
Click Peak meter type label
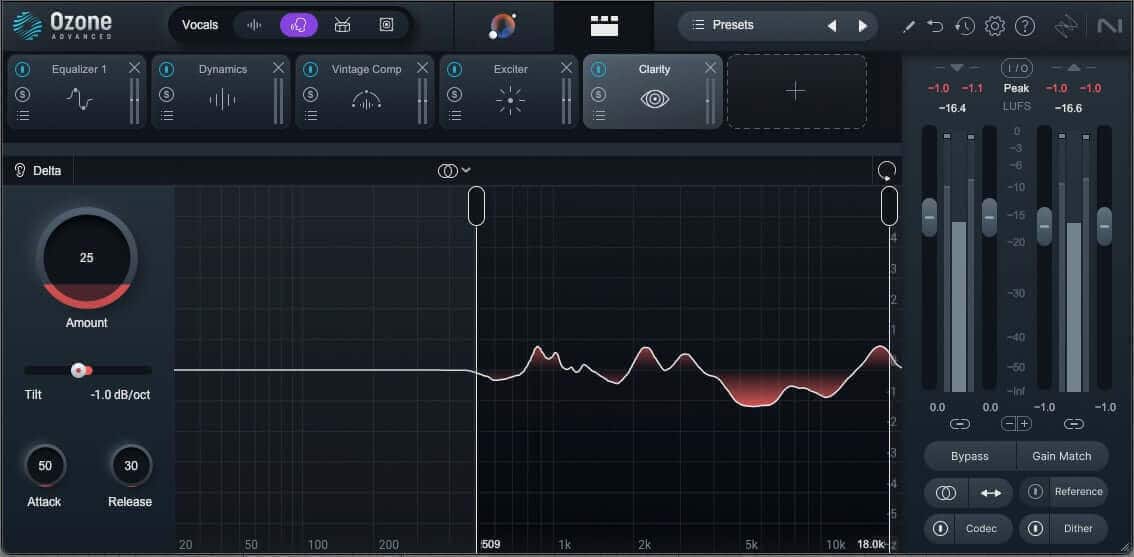pyautogui.click(x=1017, y=88)
